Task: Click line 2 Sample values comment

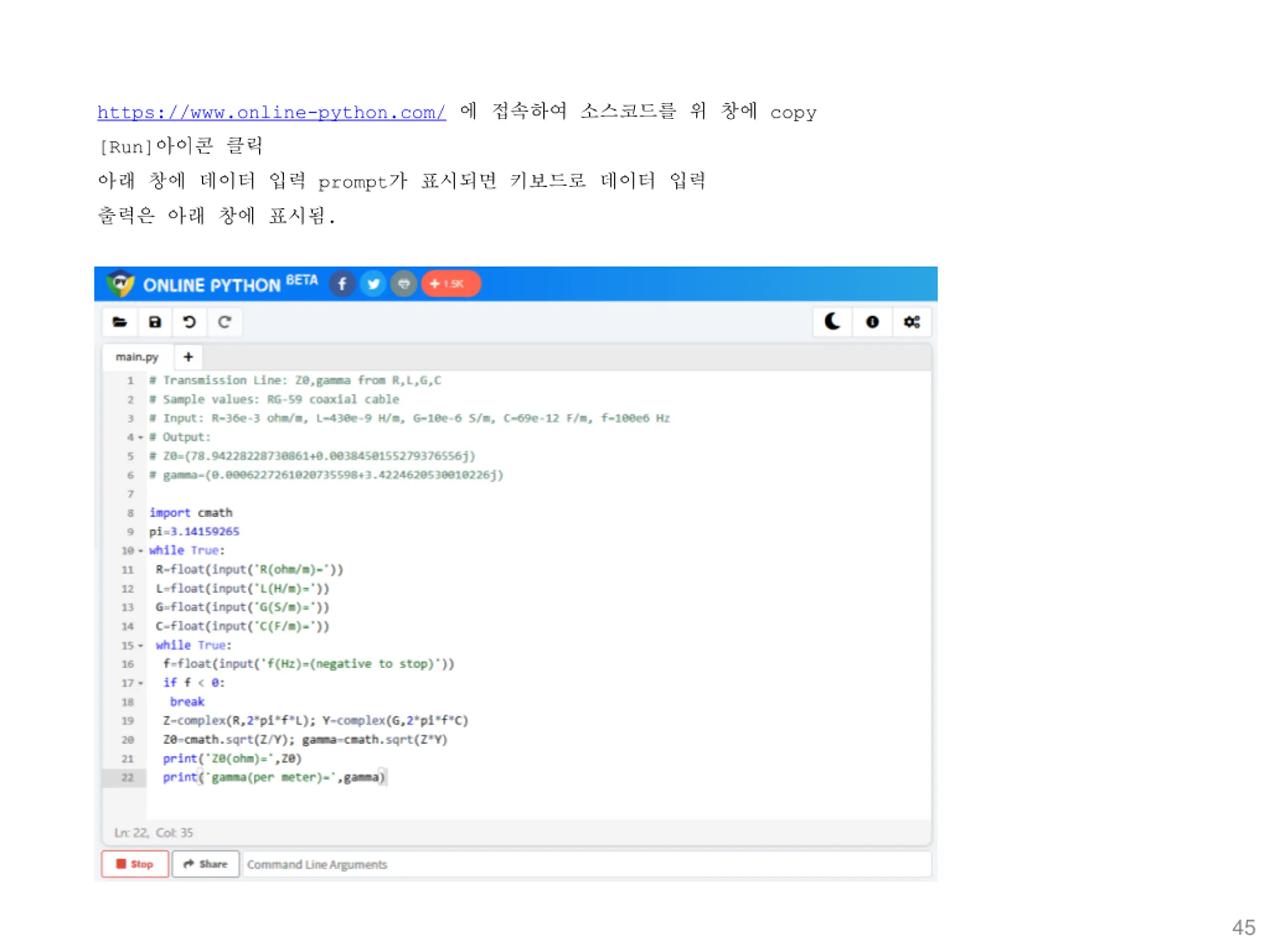Action: tap(274, 399)
